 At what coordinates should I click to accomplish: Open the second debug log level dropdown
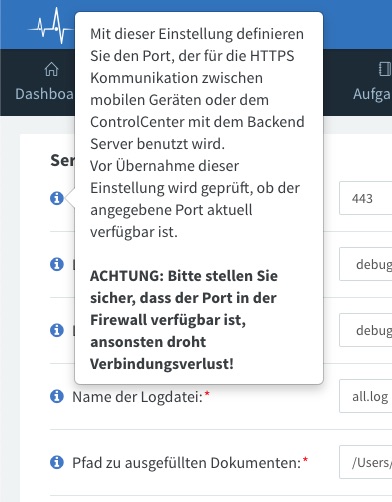pos(366,330)
